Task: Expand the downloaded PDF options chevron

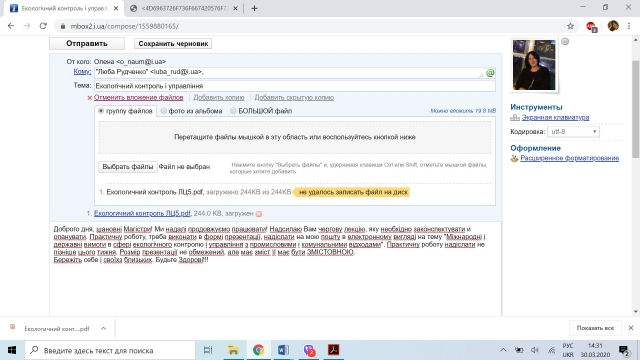Action: [x=103, y=328]
